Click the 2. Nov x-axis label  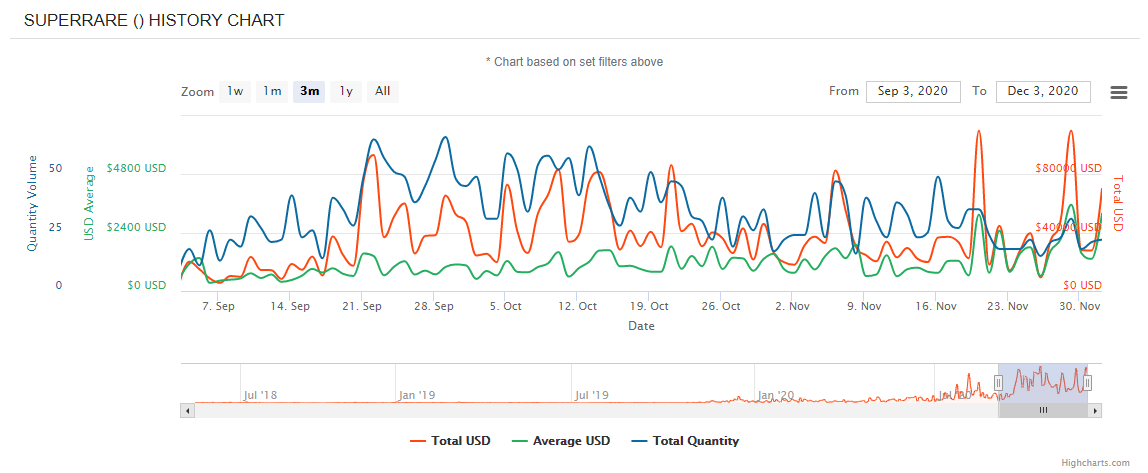(x=792, y=306)
